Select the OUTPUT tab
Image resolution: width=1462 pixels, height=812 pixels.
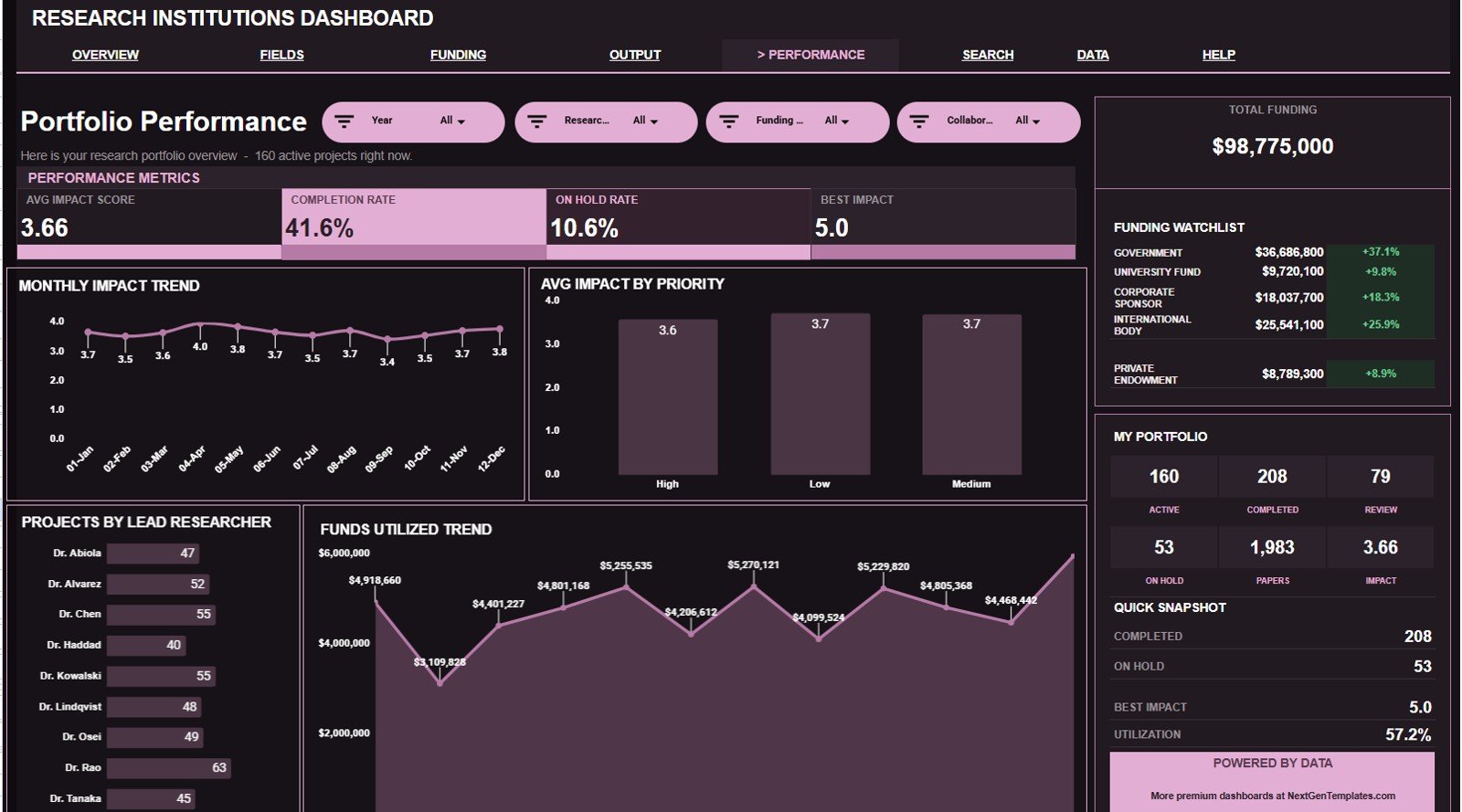635,55
